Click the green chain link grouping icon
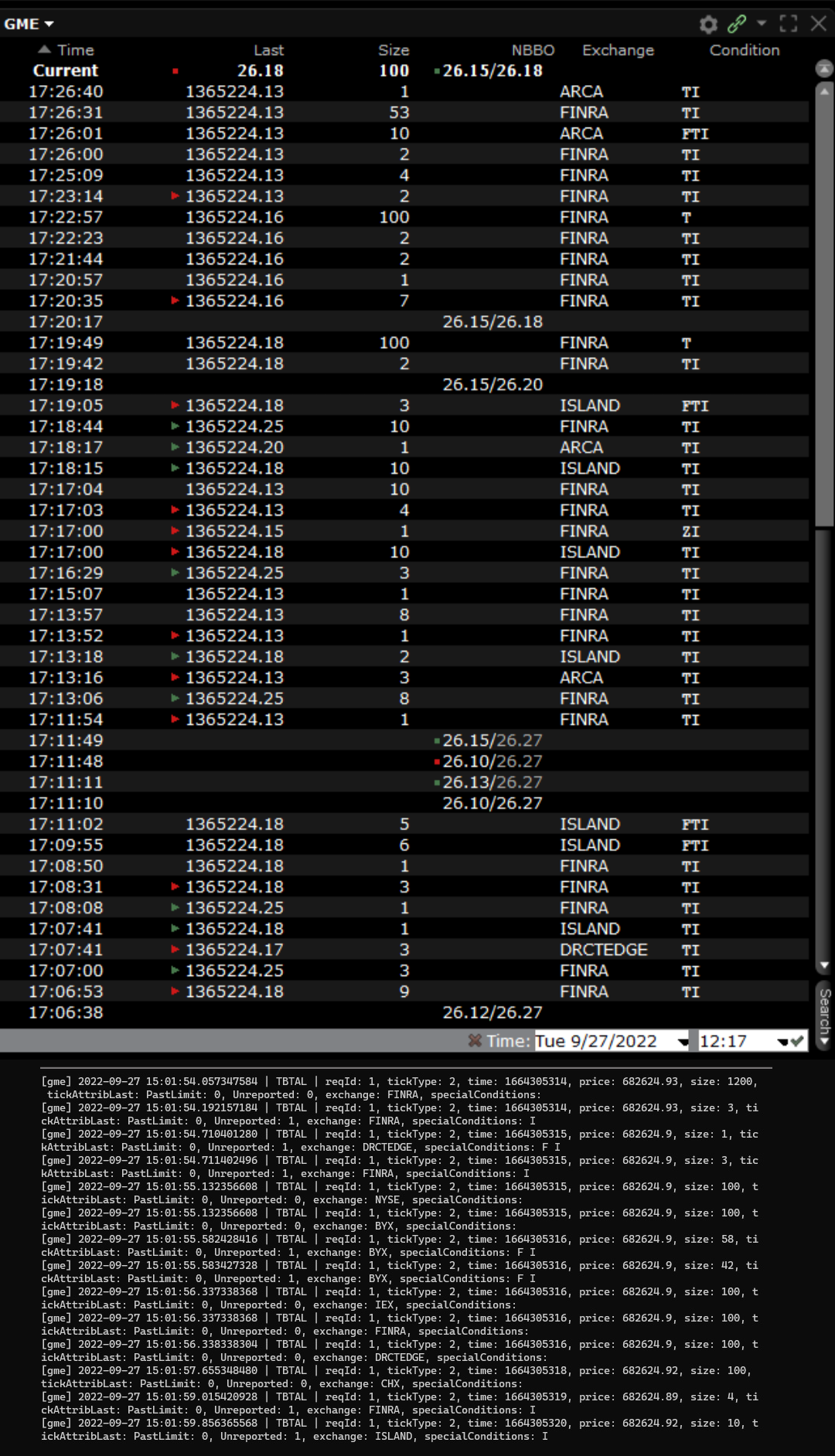 pyautogui.click(x=737, y=24)
